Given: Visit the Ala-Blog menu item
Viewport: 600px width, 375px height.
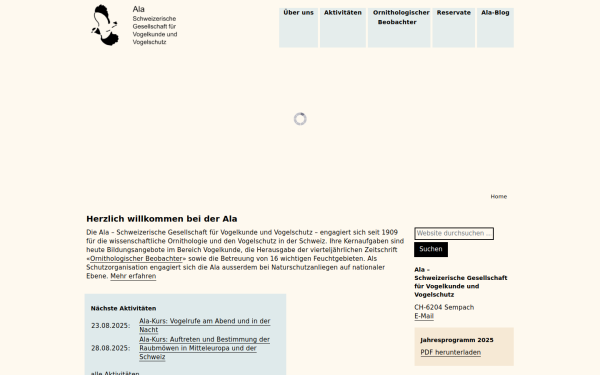Looking at the screenshot, I should click(495, 28).
